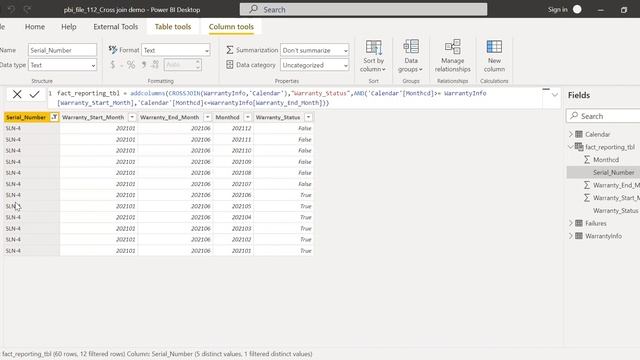Click the Serial_Number column header
The width and height of the screenshot is (640, 360).
[31, 117]
